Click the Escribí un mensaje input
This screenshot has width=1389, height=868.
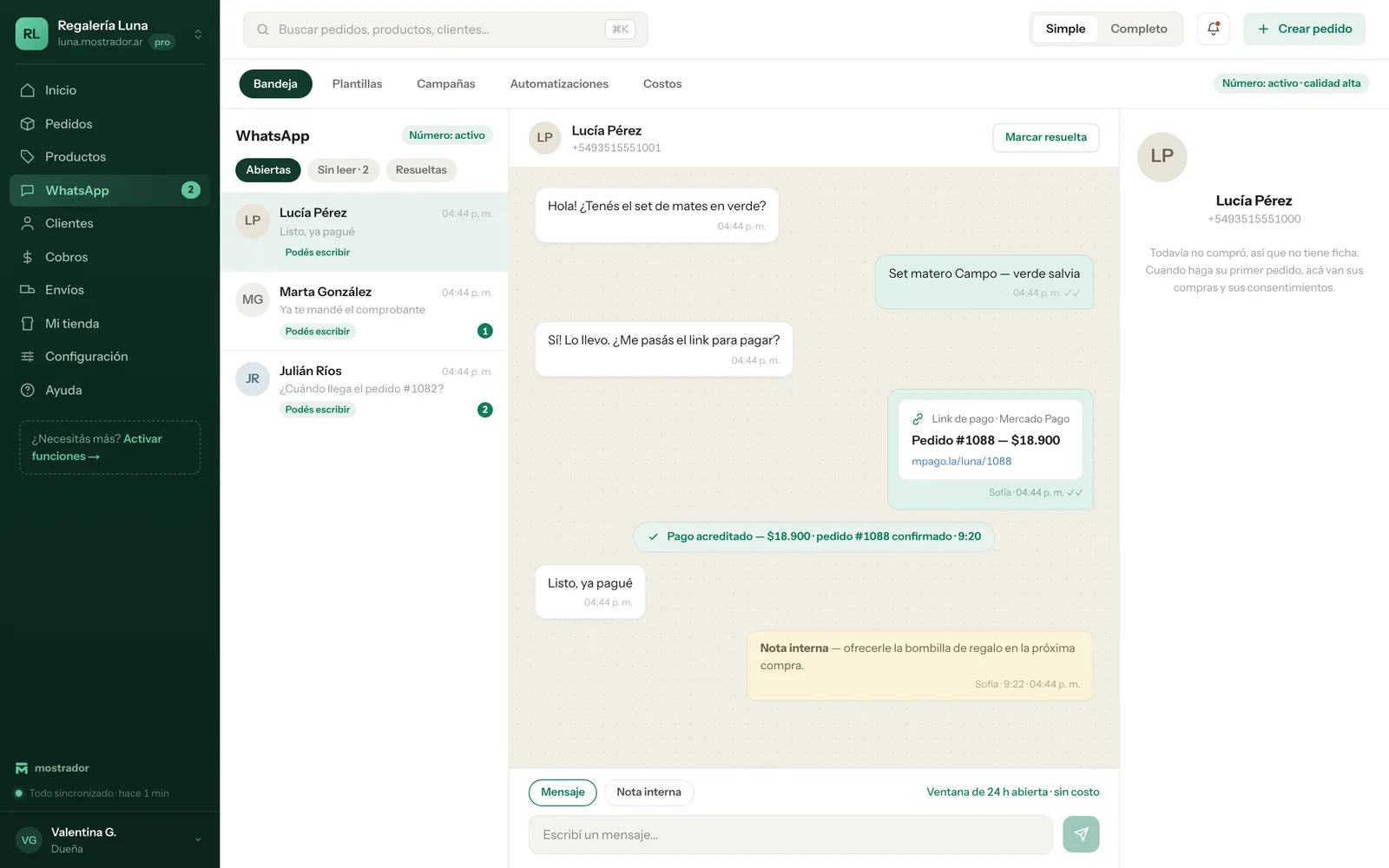click(x=791, y=835)
